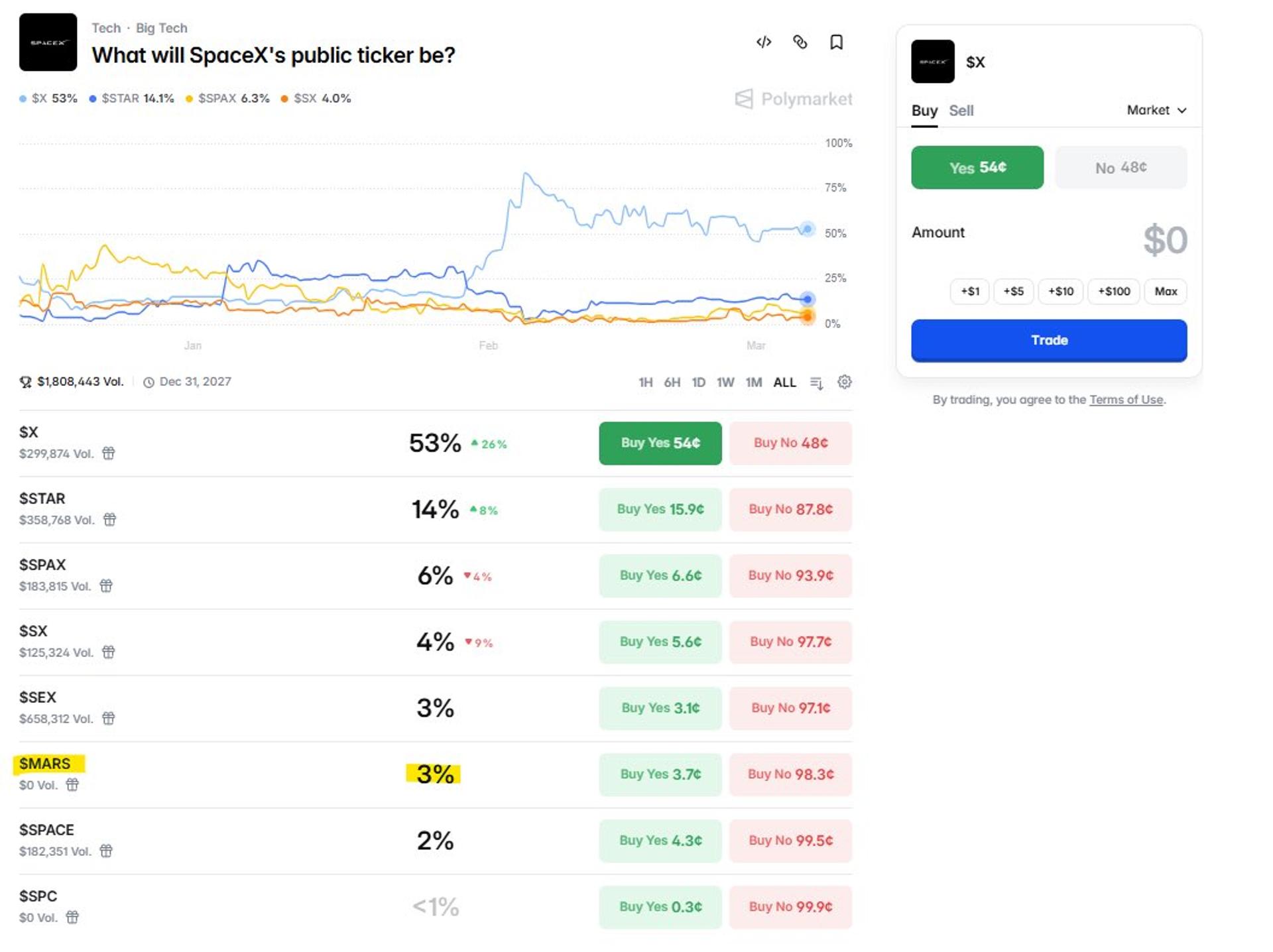Open the Terms of Use link

1126,400
